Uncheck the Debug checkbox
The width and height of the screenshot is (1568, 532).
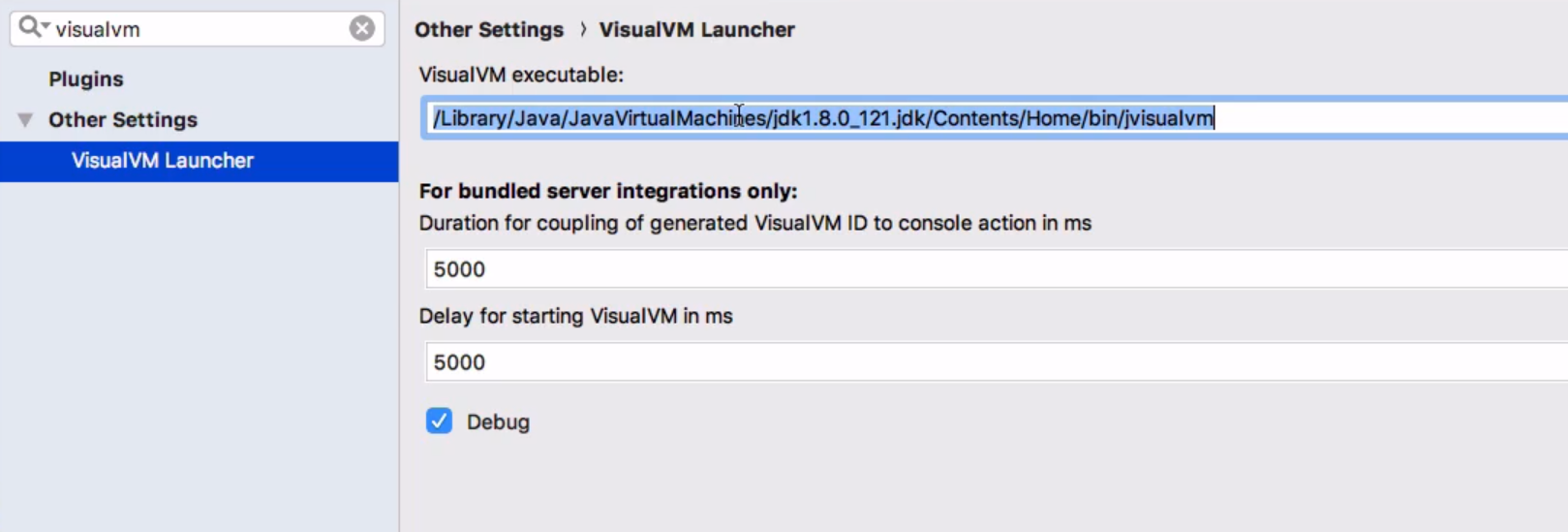click(439, 422)
